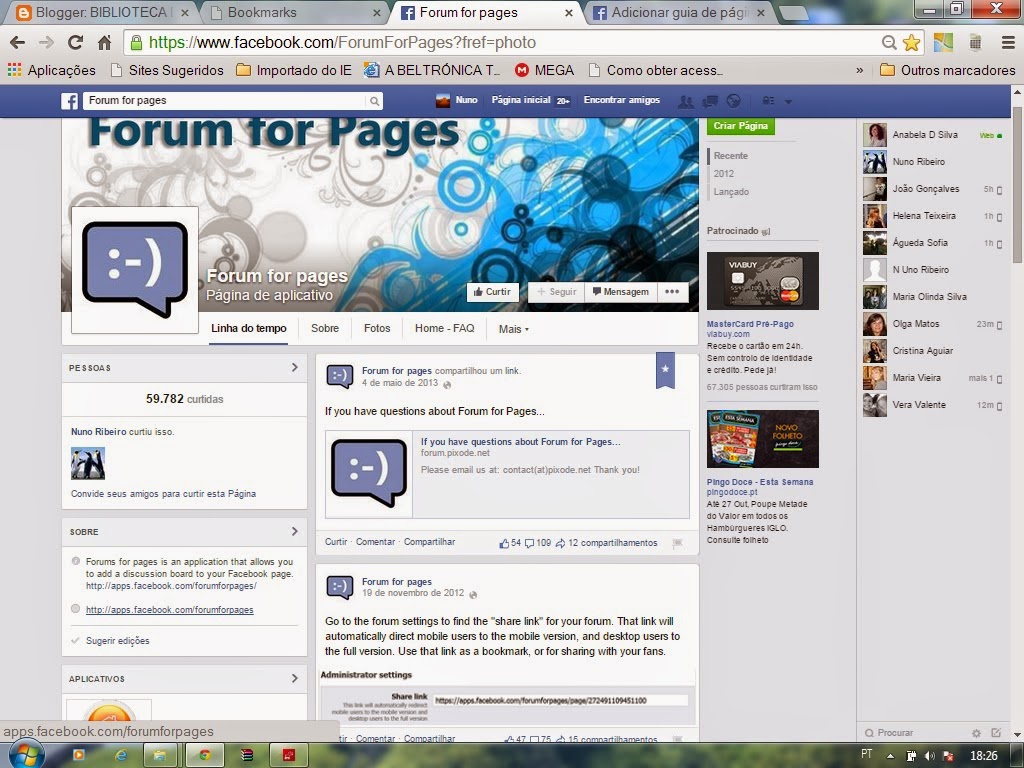Click Sugerir edições in Sobre box

click(x=118, y=641)
